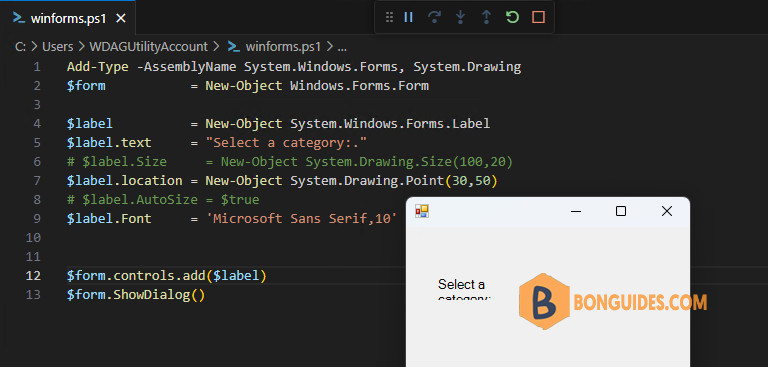Screen dimensions: 768x367
Task: Click the line 6 number in gutter
Action: pyautogui.click(x=38, y=162)
